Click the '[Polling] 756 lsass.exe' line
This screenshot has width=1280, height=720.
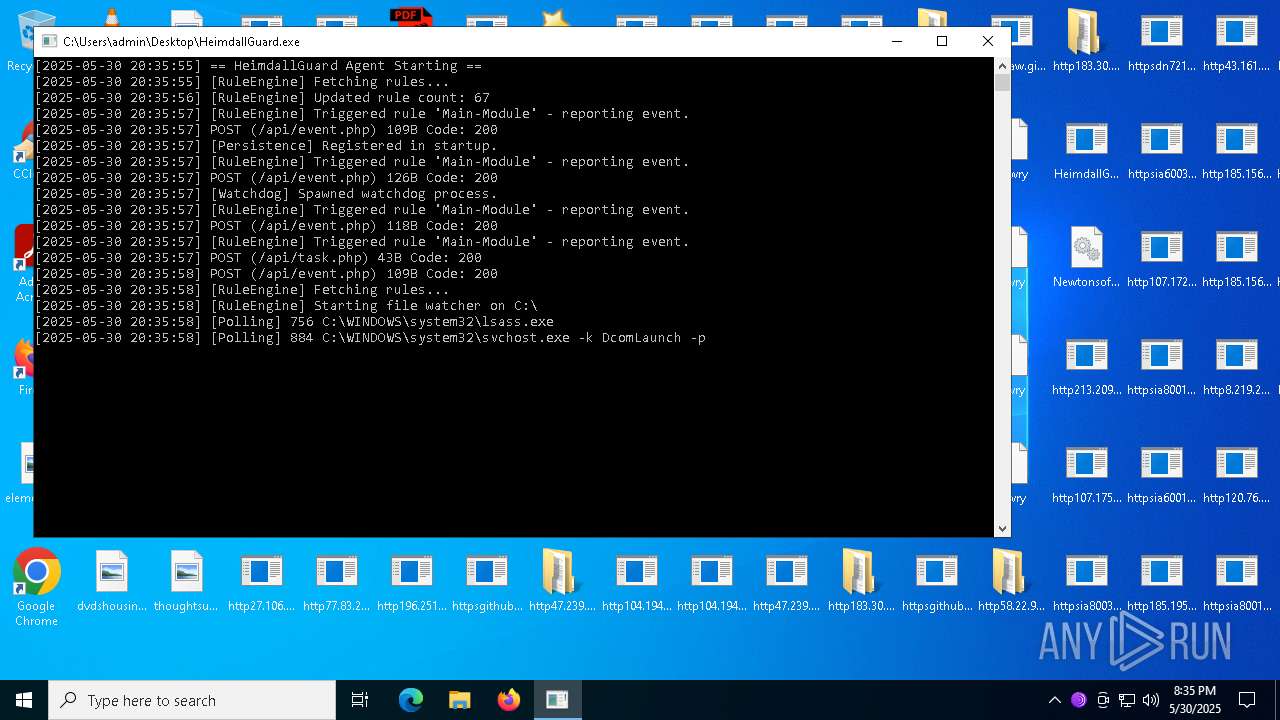[294, 322]
